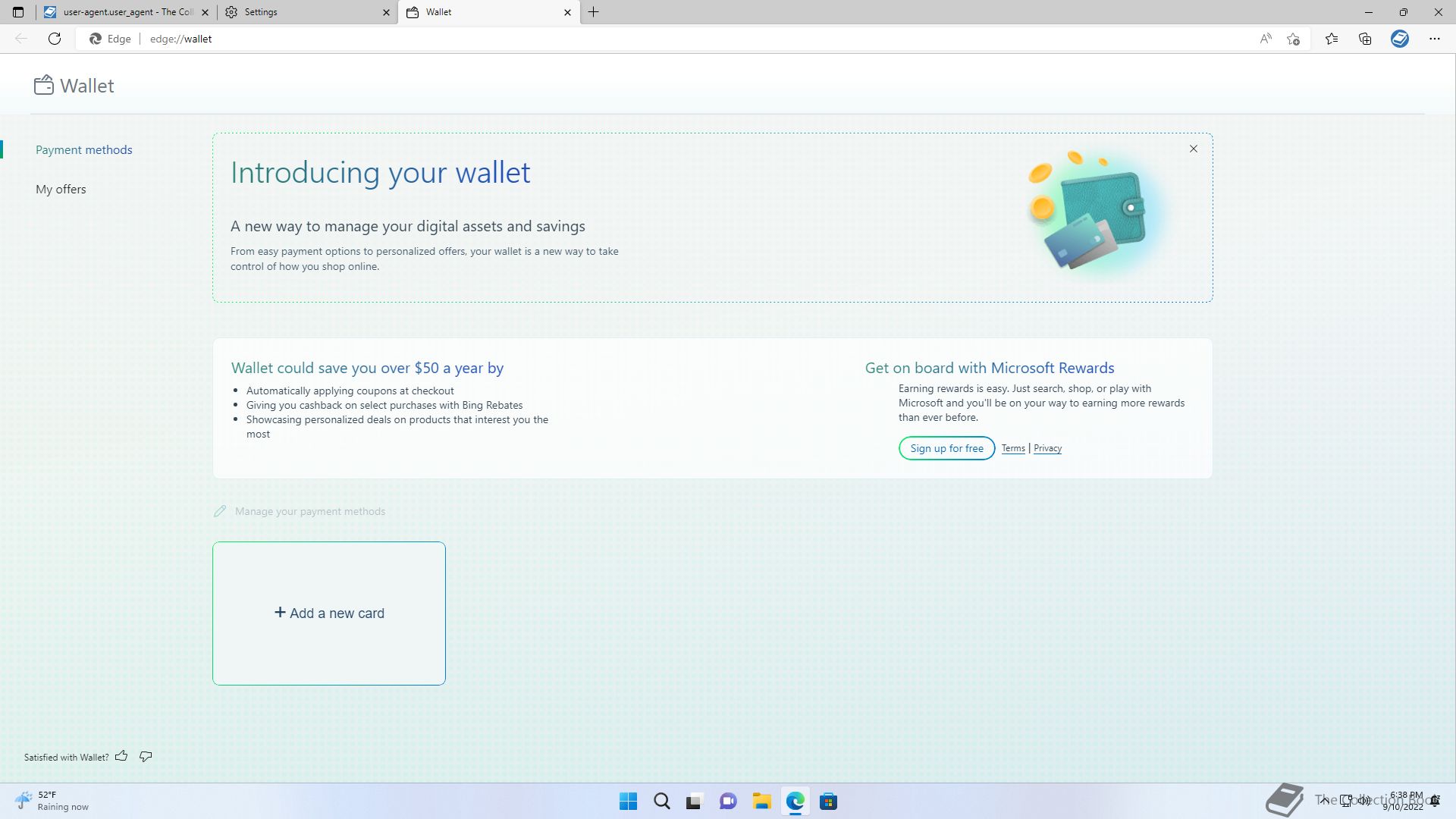Screen dimensions: 1456x819
Task: Select Payment methods in sidebar
Action: point(84,150)
